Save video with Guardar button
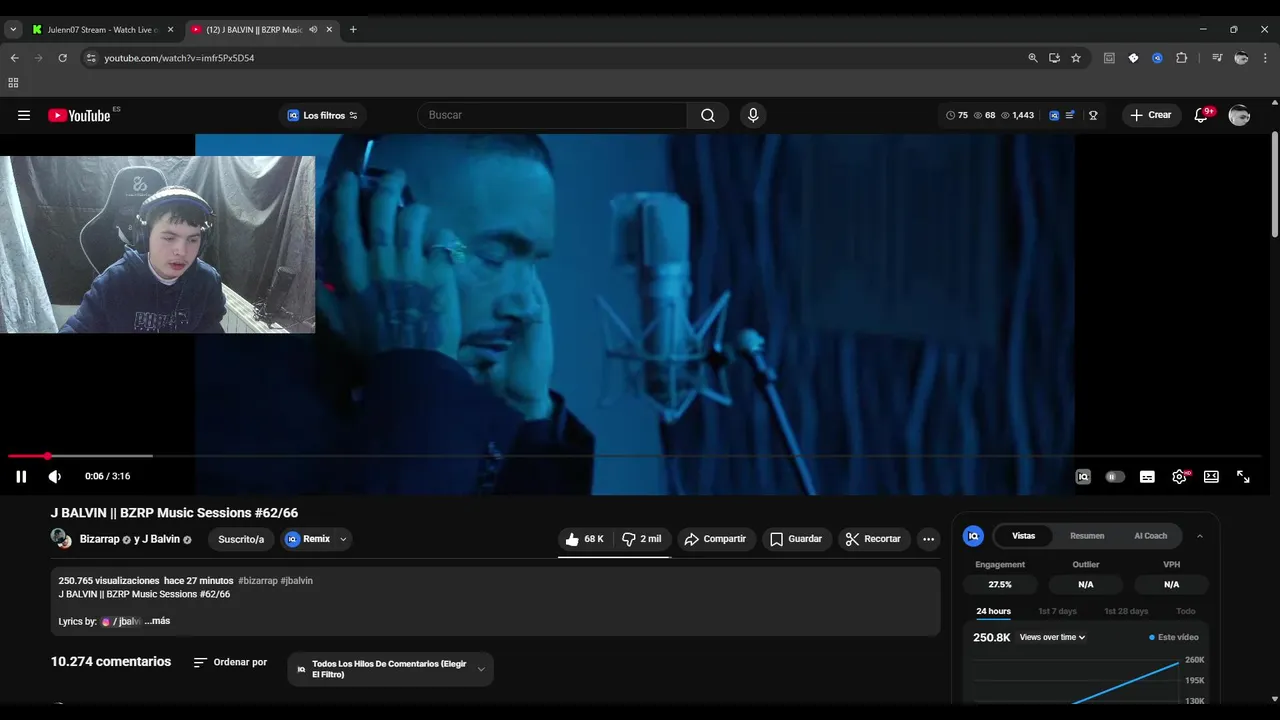 (x=796, y=539)
